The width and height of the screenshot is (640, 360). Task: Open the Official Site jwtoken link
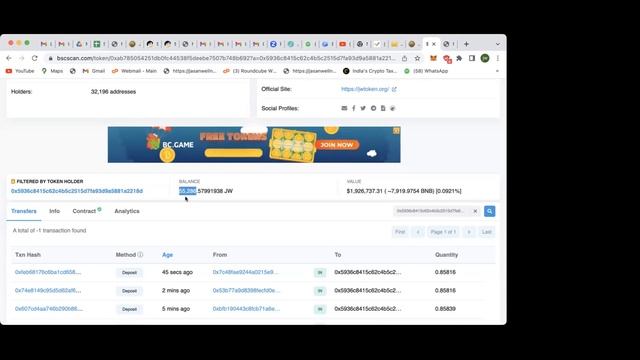[368, 89]
